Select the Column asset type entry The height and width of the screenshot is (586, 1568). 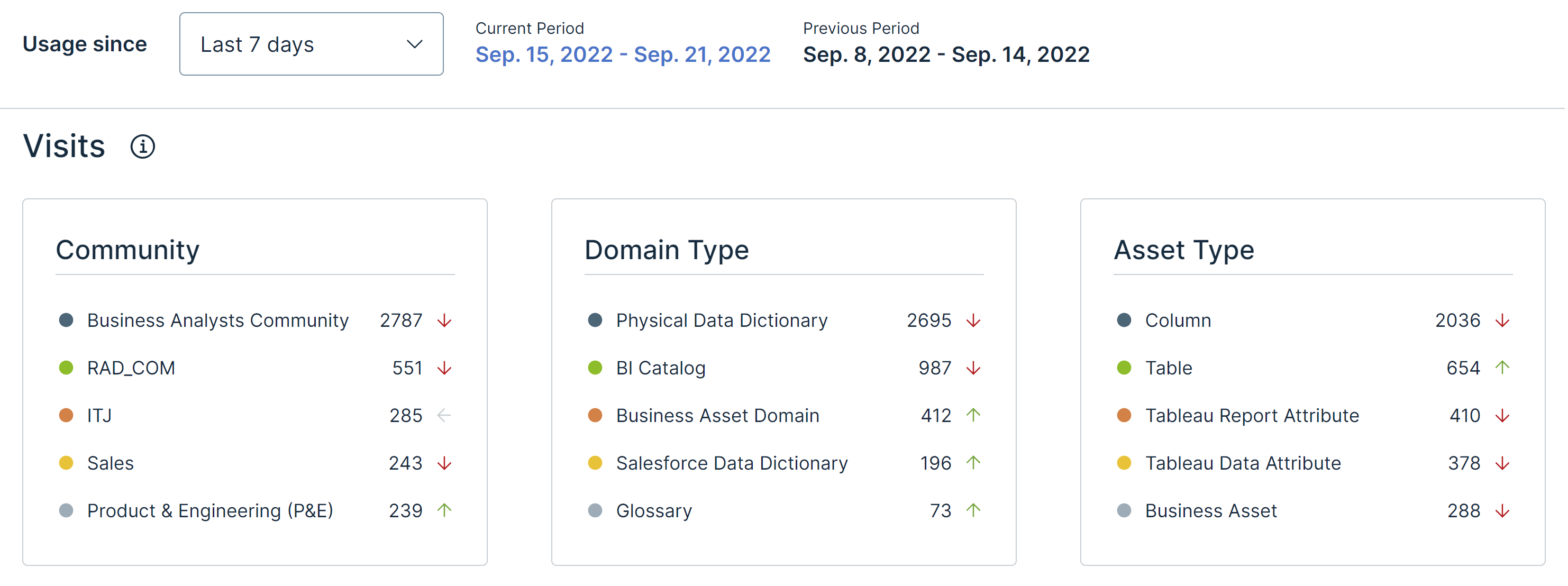[x=1178, y=321]
